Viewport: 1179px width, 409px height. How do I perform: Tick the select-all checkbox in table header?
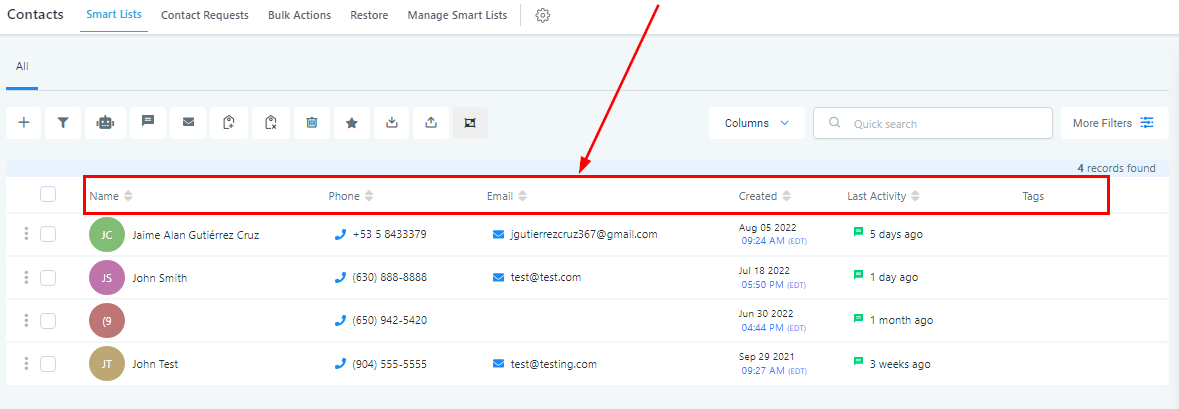click(48, 195)
